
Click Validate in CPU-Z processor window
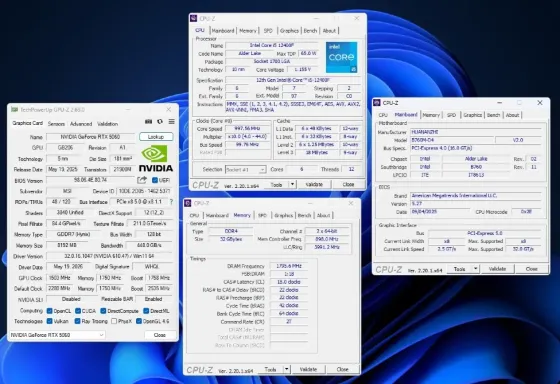(314, 184)
